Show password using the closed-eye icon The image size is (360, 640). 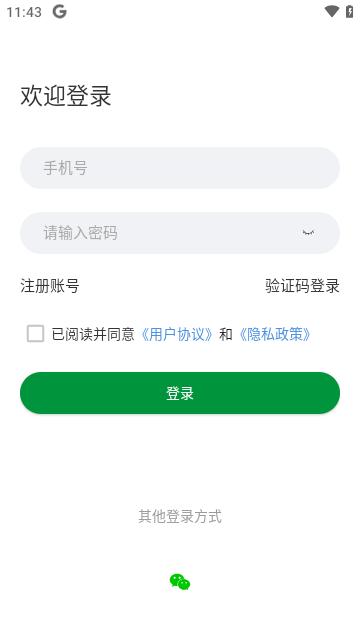(x=308, y=233)
